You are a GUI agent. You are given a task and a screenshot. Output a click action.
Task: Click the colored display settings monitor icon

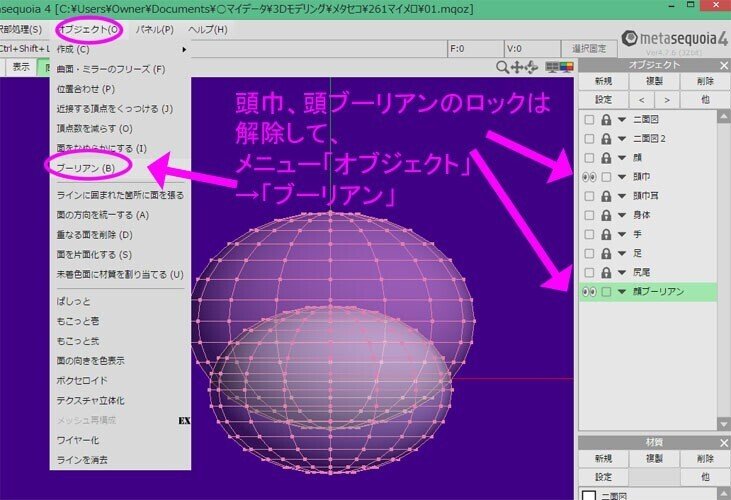coord(566,67)
